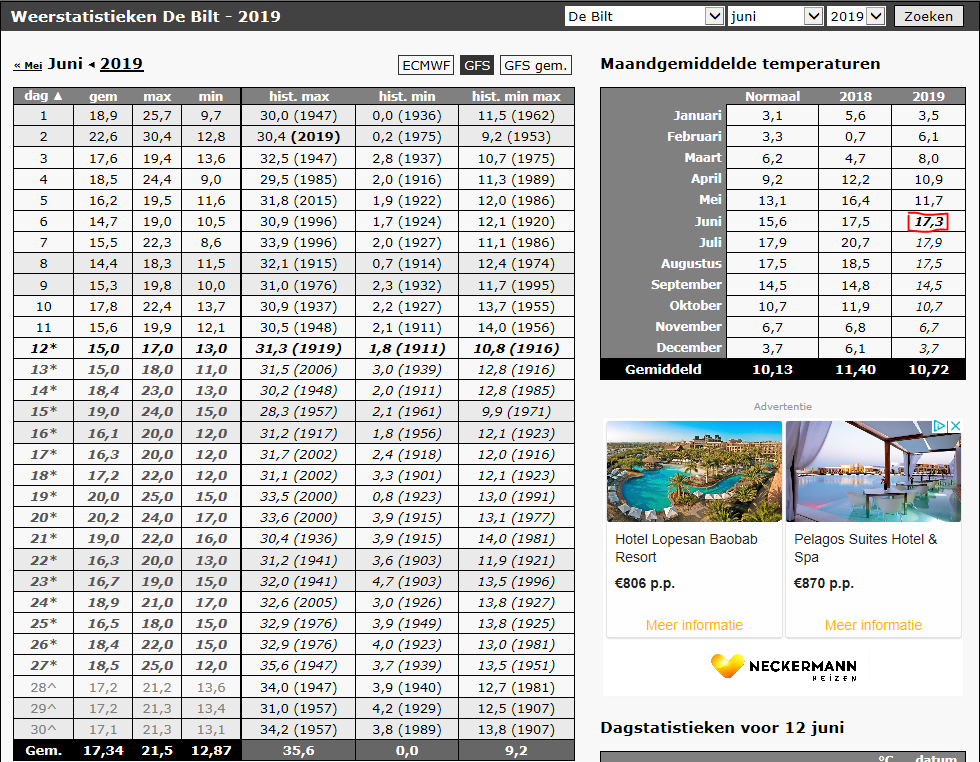Click day 1 row number
The height and width of the screenshot is (762, 980).
coord(43,115)
